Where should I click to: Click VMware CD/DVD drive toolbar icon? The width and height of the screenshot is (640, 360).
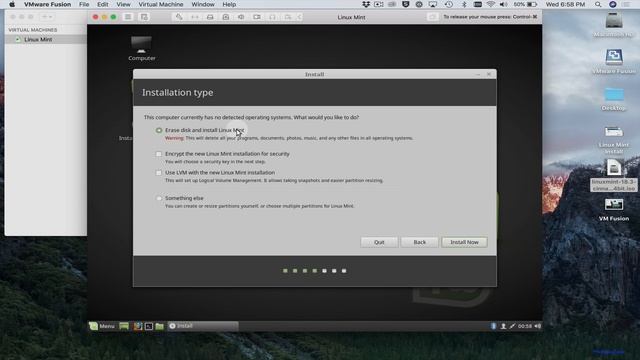point(226,17)
